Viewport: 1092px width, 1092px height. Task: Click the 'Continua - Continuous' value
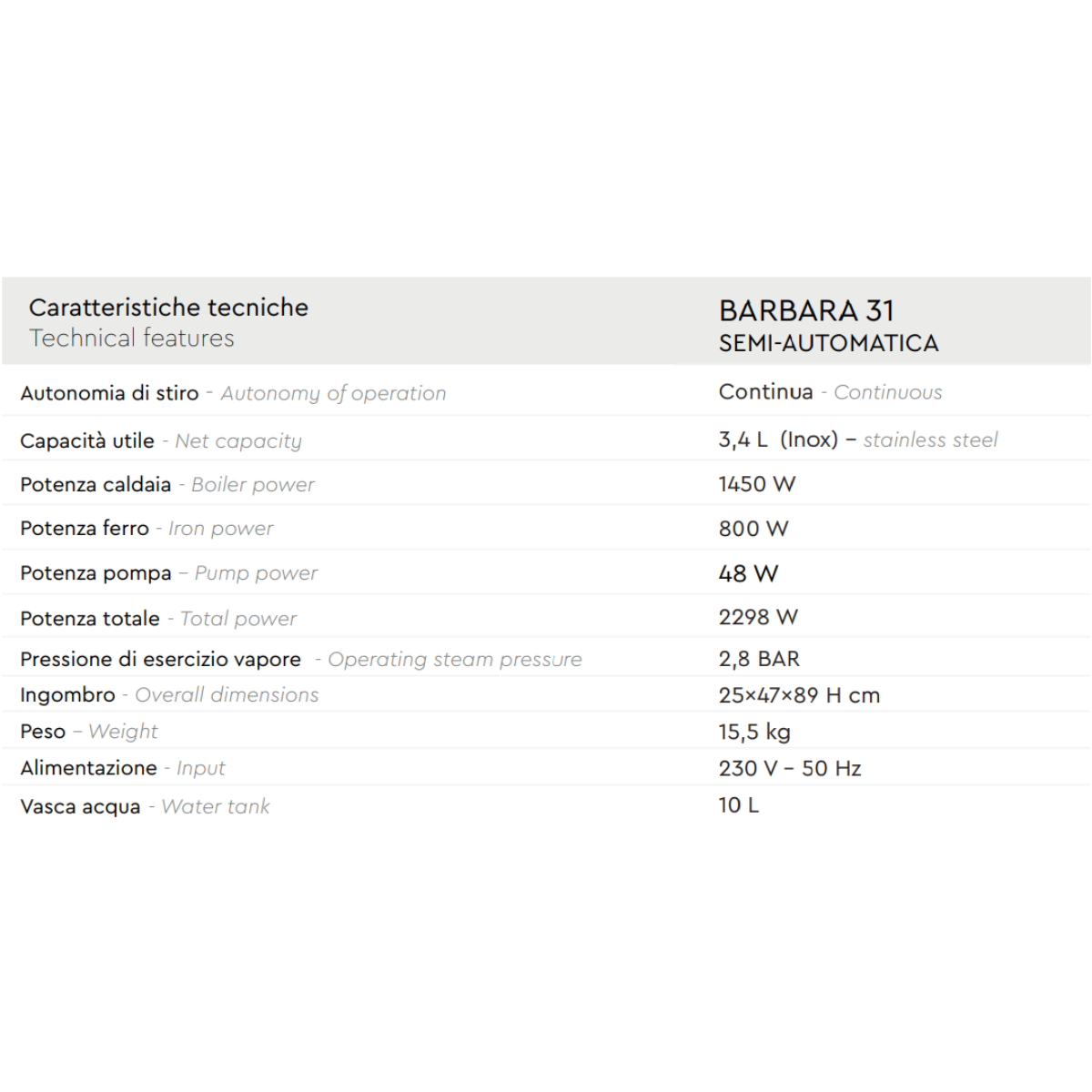830,392
